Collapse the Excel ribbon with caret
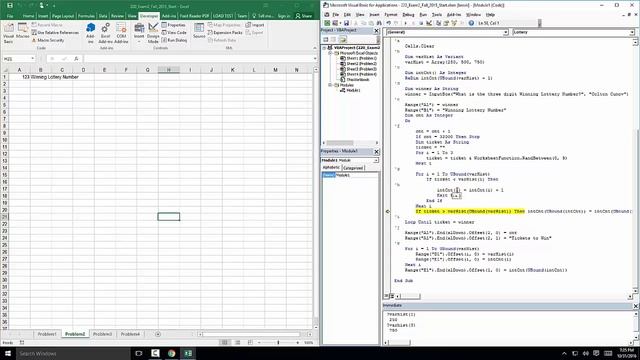The width and height of the screenshot is (640, 360). [314, 48]
